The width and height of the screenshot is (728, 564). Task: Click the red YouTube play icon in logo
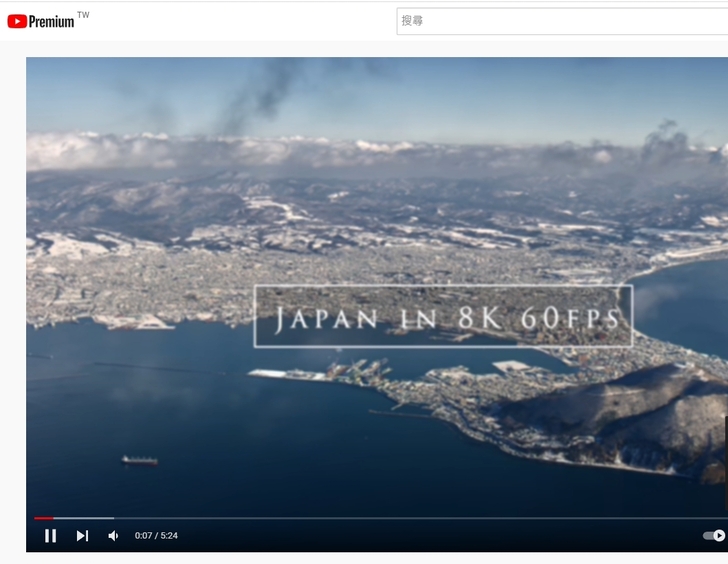(17, 21)
